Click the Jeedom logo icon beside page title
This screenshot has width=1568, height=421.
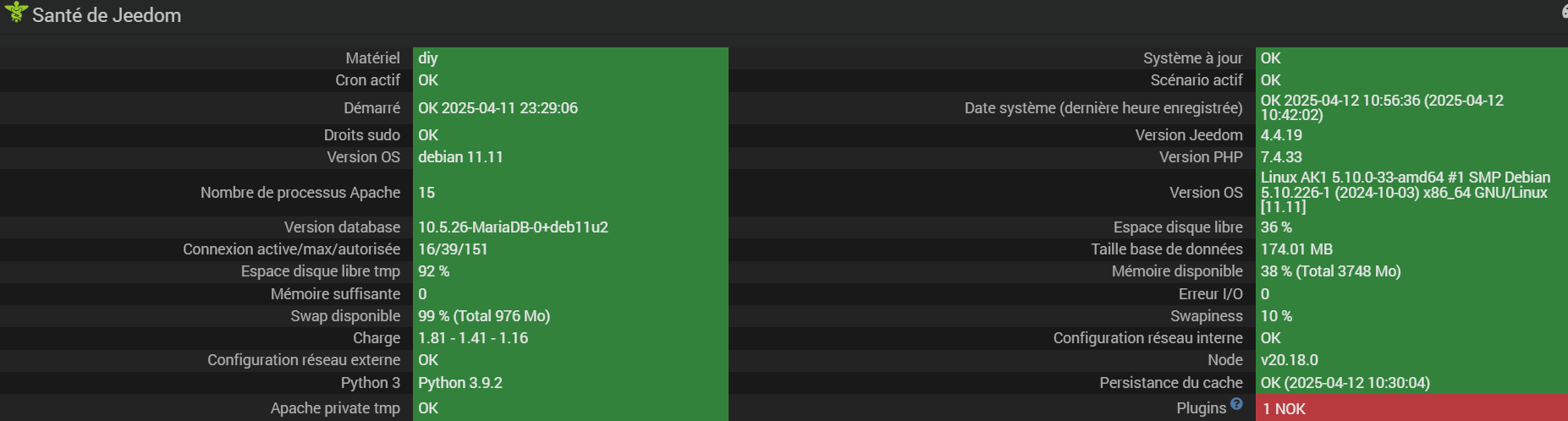(x=15, y=13)
